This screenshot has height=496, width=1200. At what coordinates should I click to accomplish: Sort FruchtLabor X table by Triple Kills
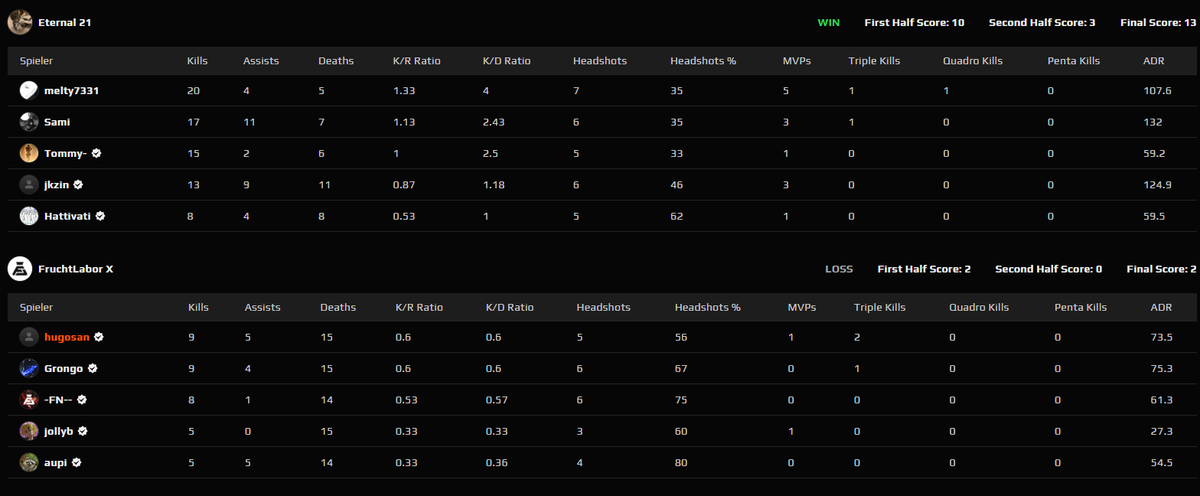[880, 307]
